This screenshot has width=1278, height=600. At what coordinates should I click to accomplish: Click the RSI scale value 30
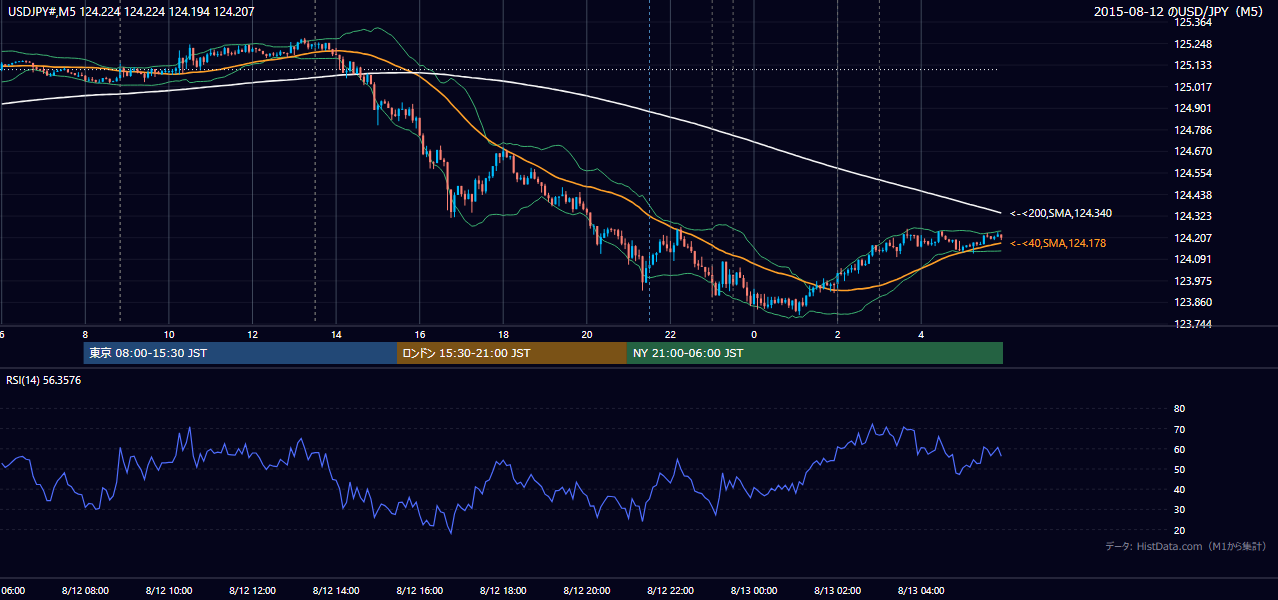pyautogui.click(x=1179, y=510)
